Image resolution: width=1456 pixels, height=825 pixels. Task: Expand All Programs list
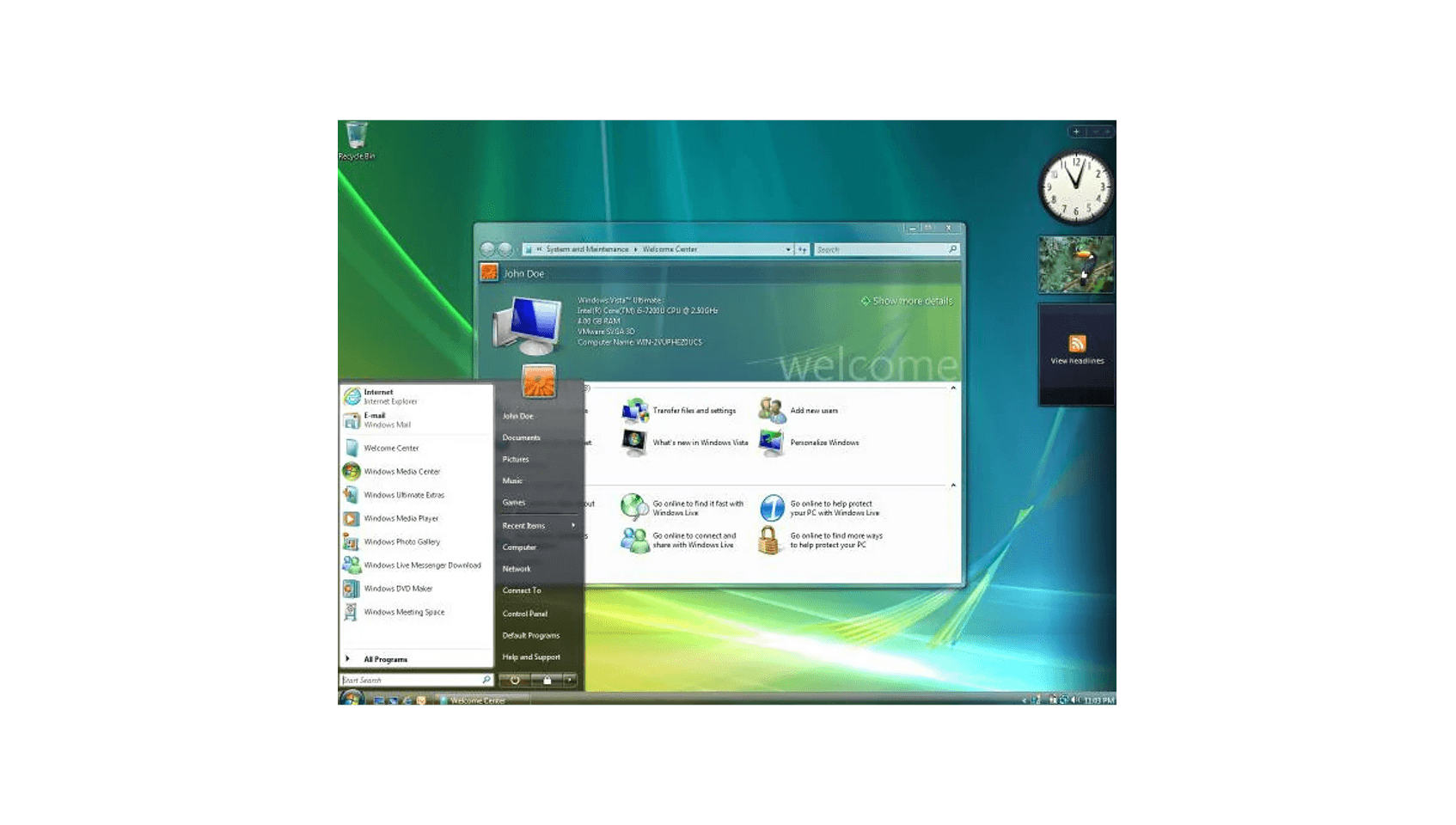(x=384, y=659)
